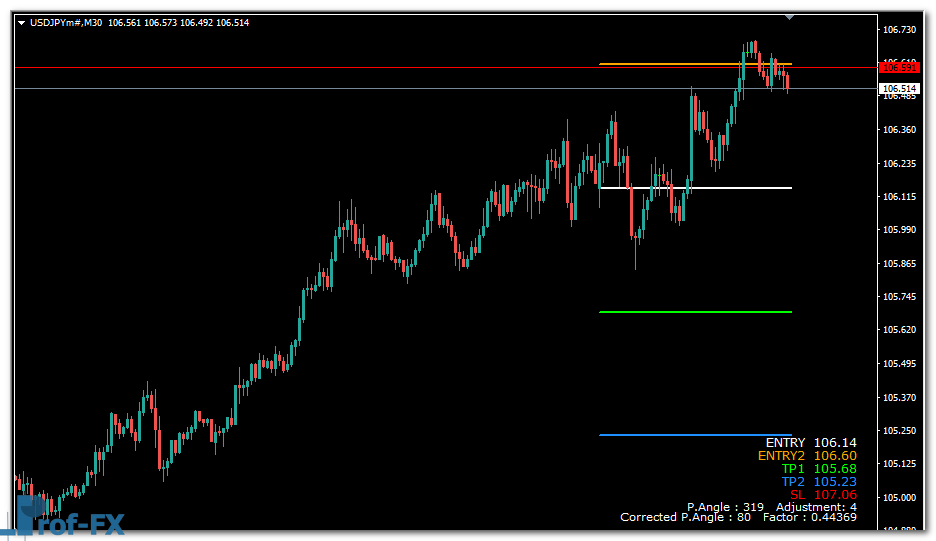Image resolution: width=936 pixels, height=541 pixels.
Task: Select the green TP1 horizontal line
Action: click(x=695, y=312)
